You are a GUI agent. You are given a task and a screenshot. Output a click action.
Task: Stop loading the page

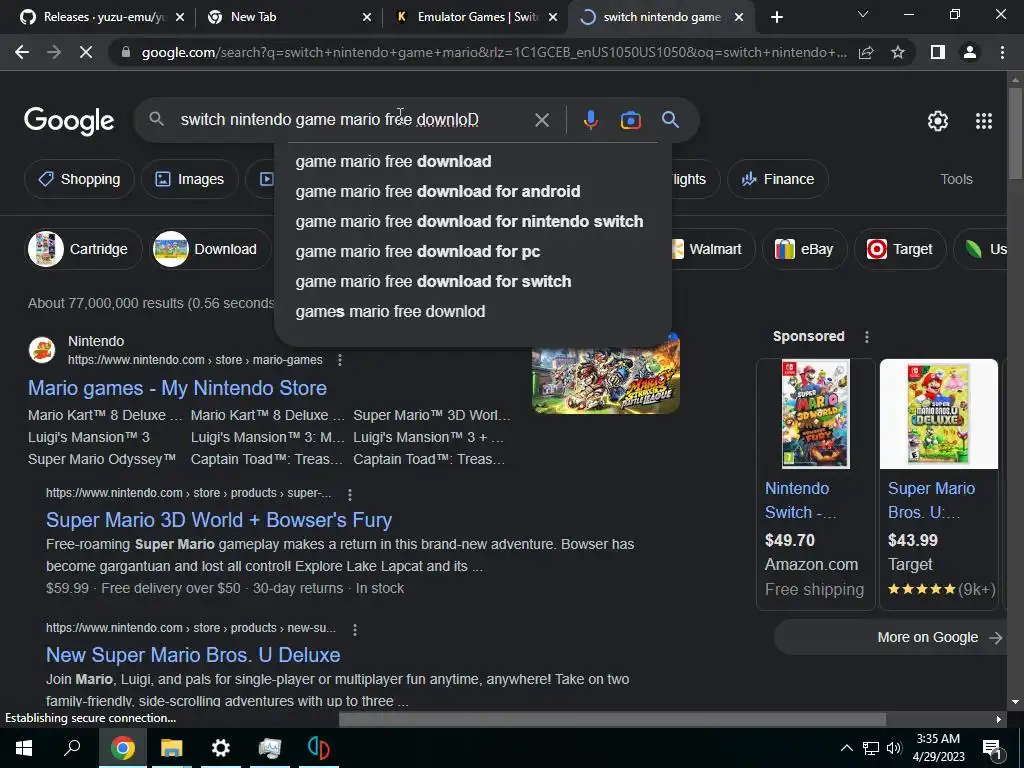pyautogui.click(x=86, y=52)
